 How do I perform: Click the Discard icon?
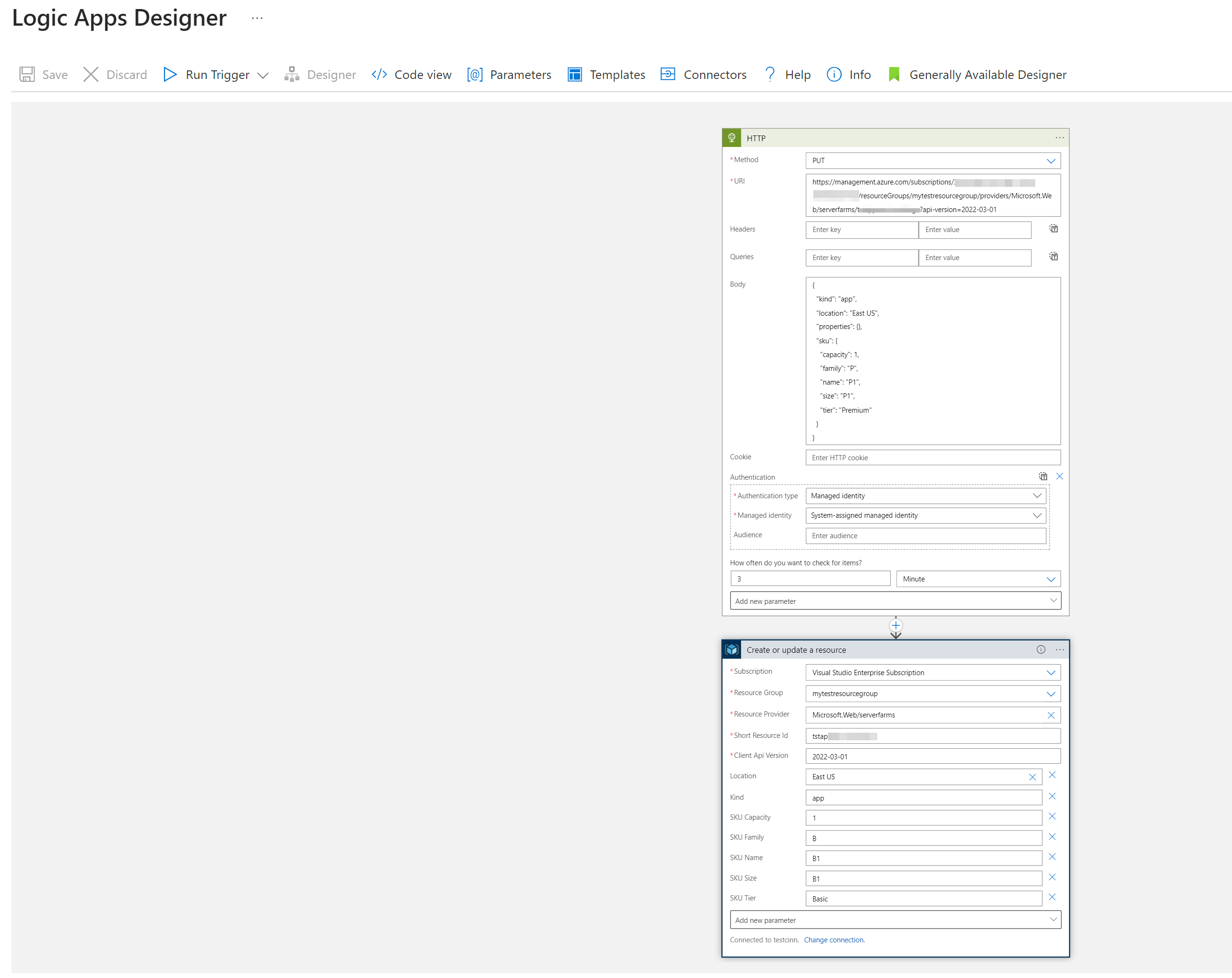[x=91, y=74]
